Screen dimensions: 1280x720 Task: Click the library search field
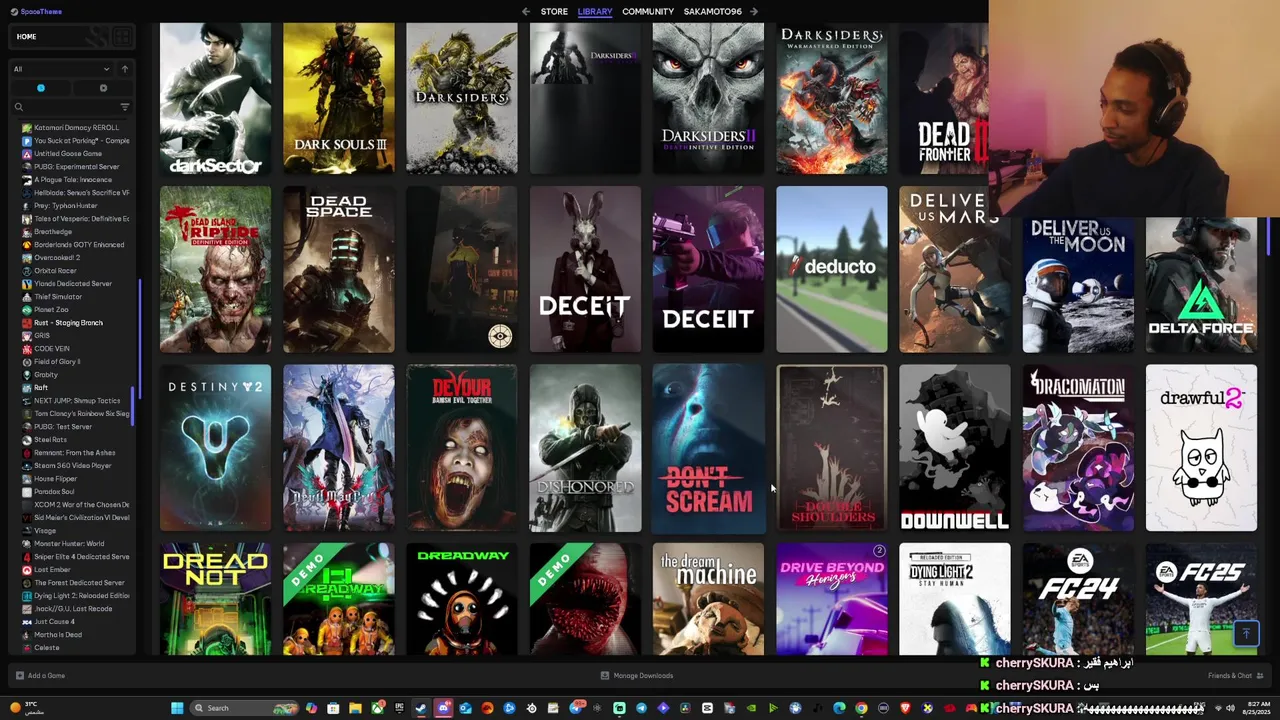tap(65, 107)
